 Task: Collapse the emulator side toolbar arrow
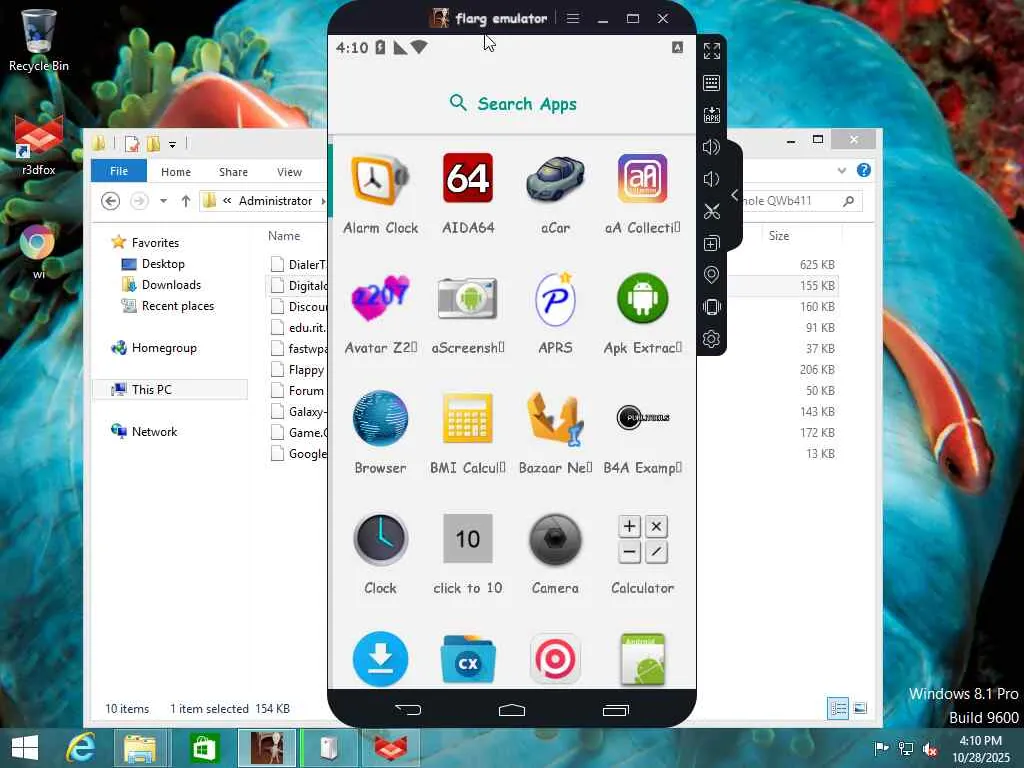click(735, 195)
